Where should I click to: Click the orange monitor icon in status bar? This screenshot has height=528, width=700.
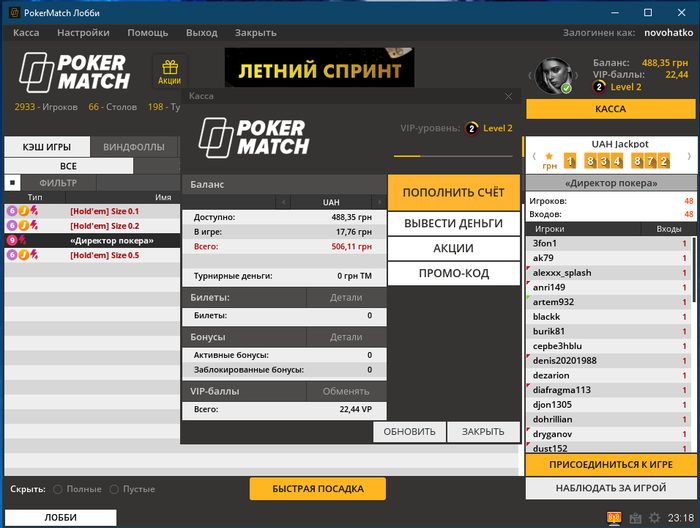pos(614,518)
